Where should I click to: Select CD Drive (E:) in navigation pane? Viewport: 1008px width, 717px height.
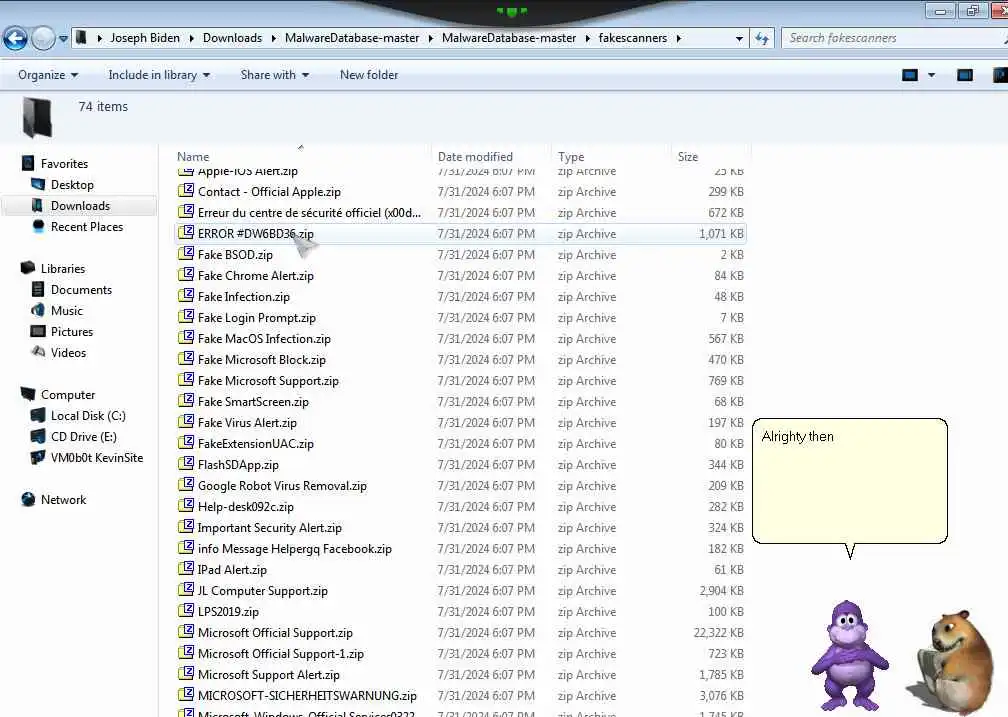pyautogui.click(x=84, y=437)
